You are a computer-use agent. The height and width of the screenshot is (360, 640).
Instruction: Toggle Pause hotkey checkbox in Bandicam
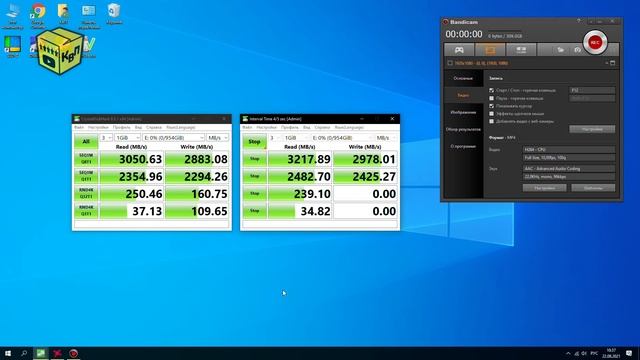491,98
